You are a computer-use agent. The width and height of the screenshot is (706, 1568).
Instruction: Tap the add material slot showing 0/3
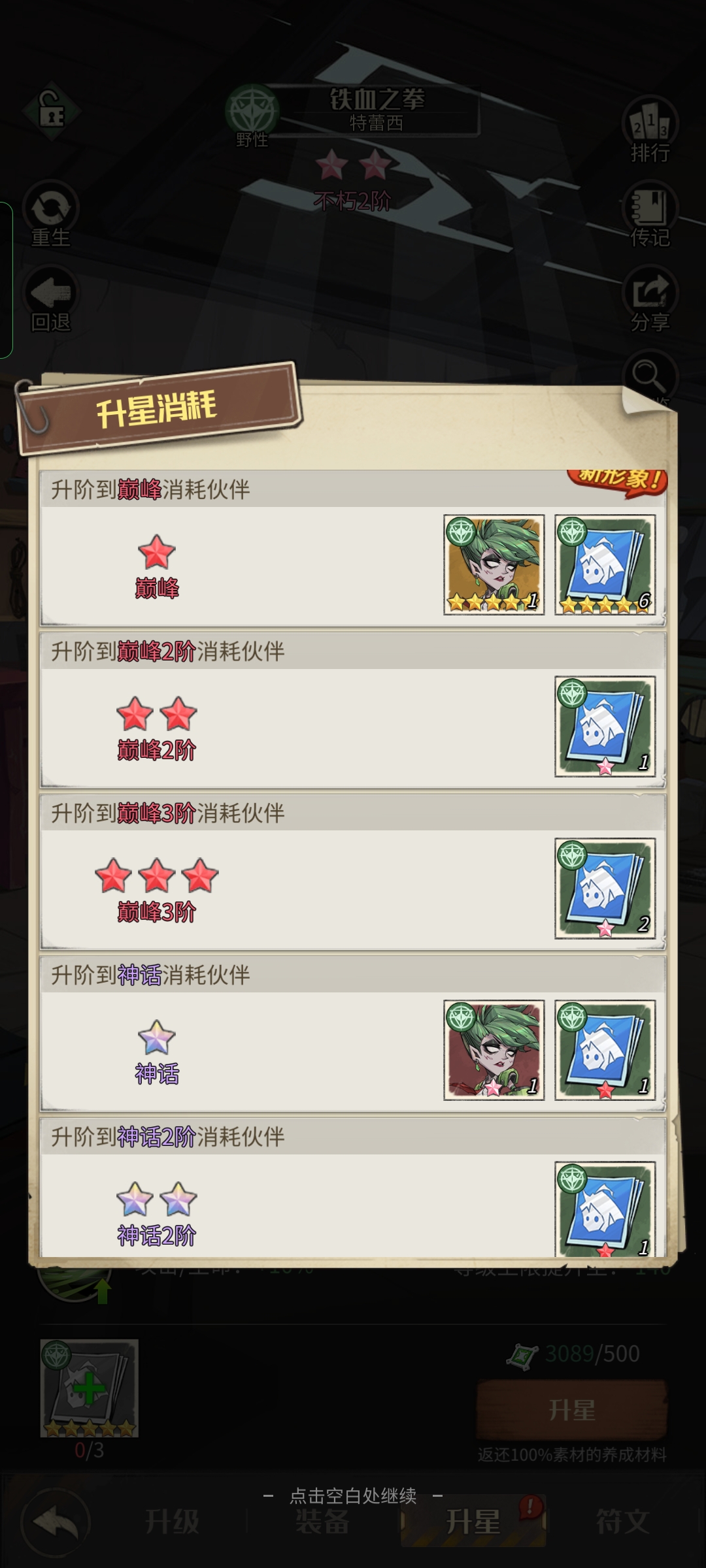point(89,1388)
